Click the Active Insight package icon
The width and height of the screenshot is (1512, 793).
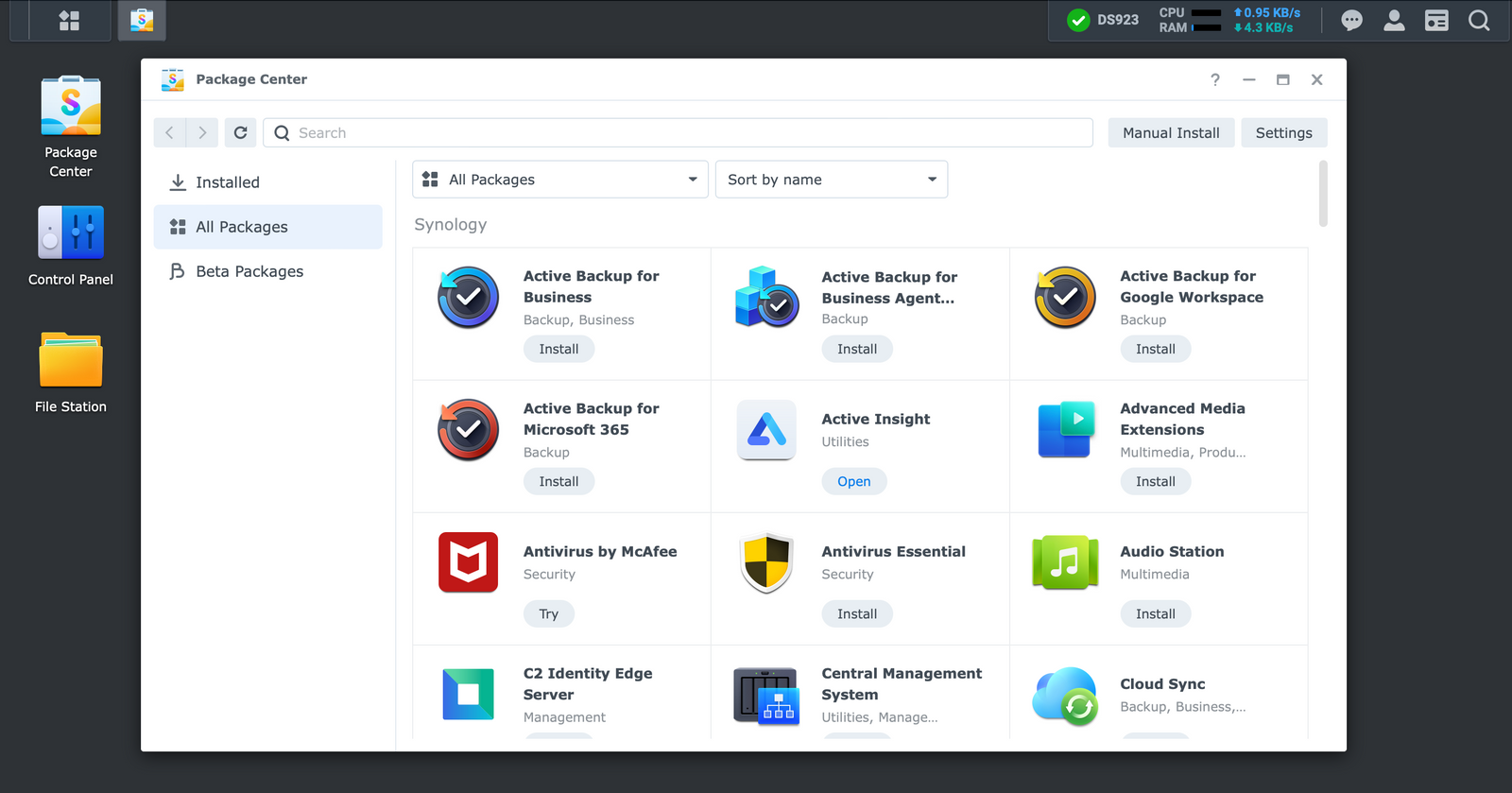[766, 430]
